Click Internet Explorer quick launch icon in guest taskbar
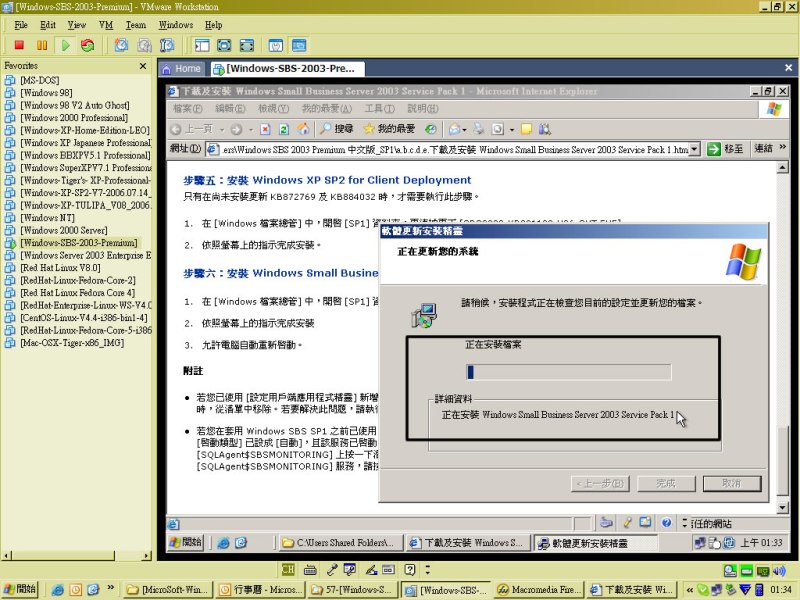 [223, 543]
